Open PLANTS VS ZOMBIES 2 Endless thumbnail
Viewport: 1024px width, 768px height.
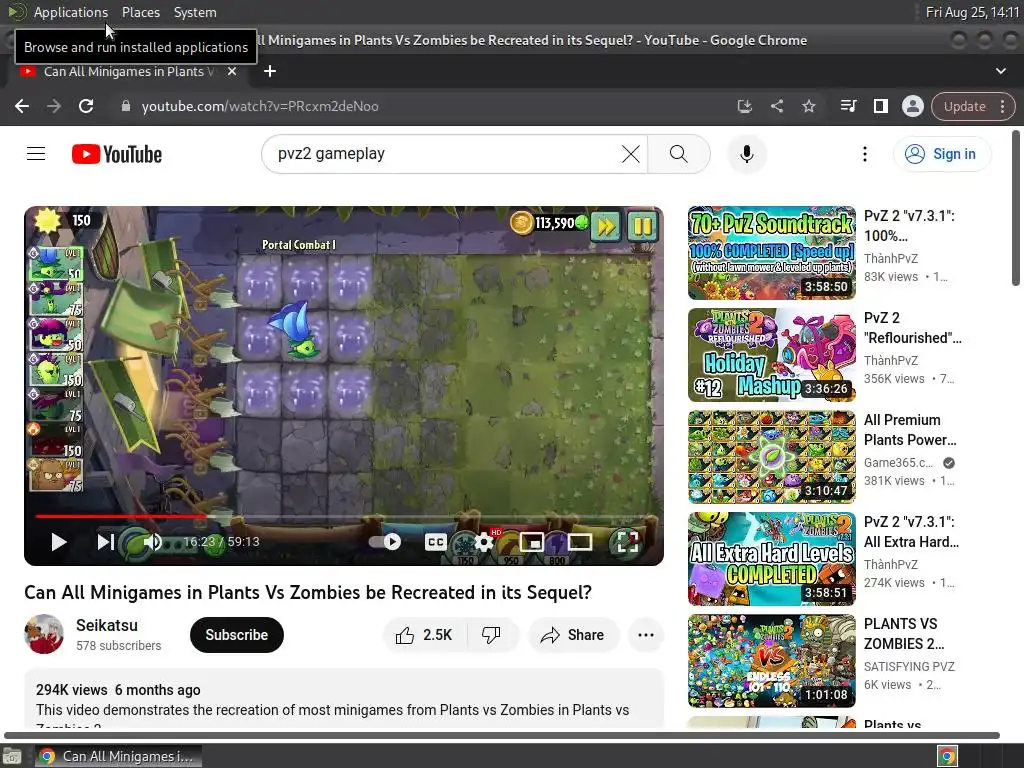(x=771, y=660)
